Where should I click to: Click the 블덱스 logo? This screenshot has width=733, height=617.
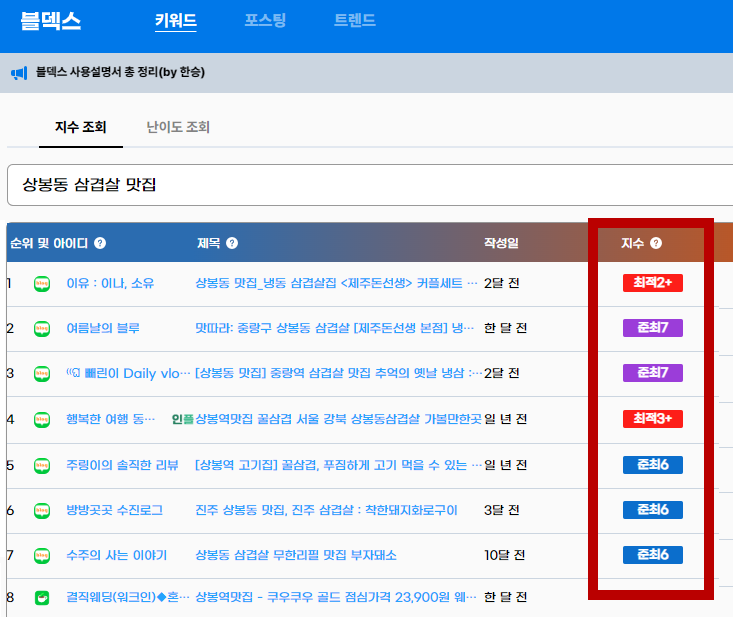pos(51,21)
